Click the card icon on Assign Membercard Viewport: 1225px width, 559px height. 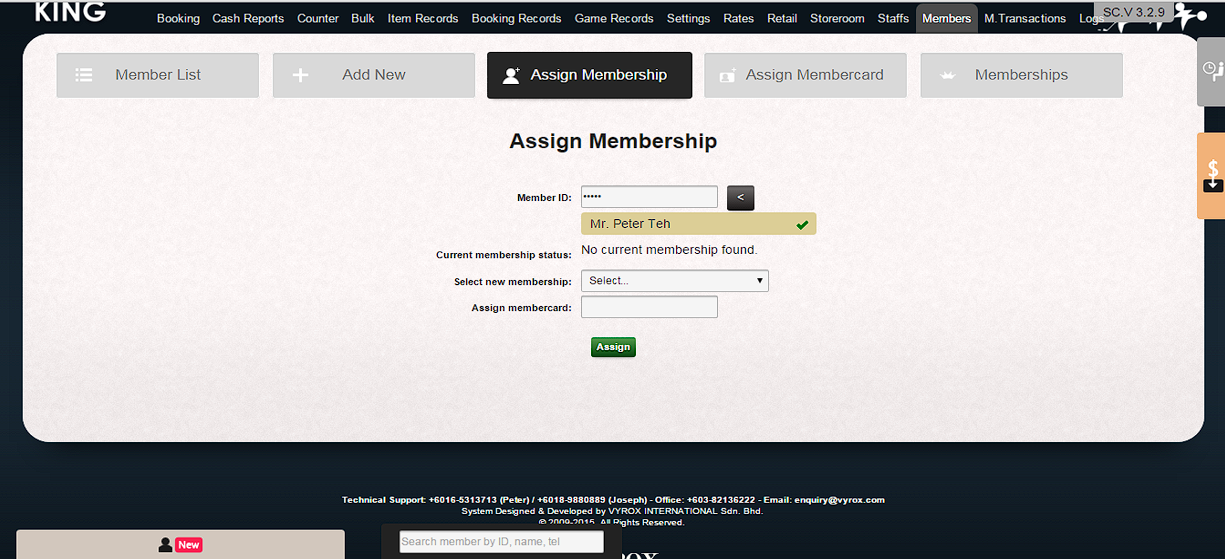727,75
